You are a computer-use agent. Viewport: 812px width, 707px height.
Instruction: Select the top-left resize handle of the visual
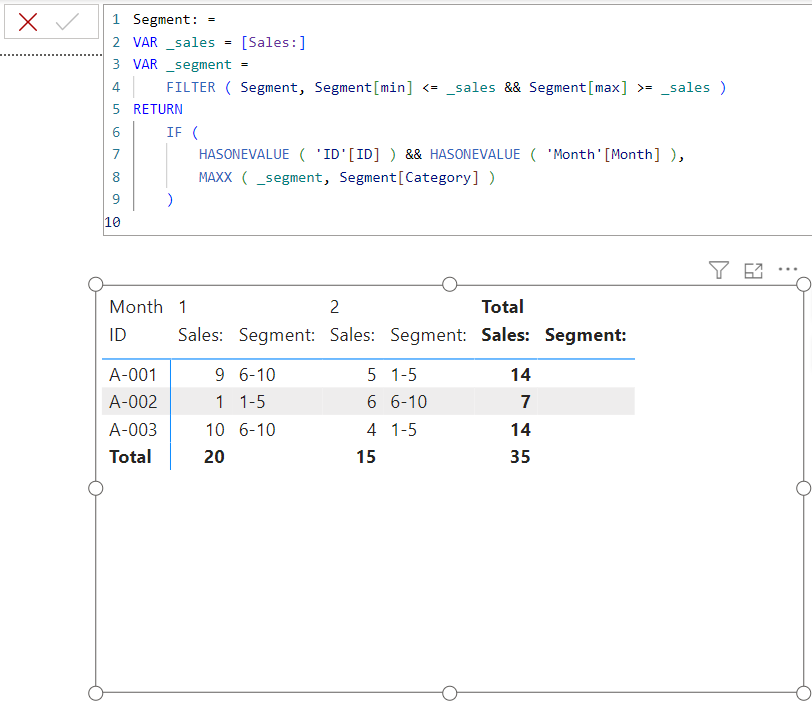pyautogui.click(x=96, y=284)
